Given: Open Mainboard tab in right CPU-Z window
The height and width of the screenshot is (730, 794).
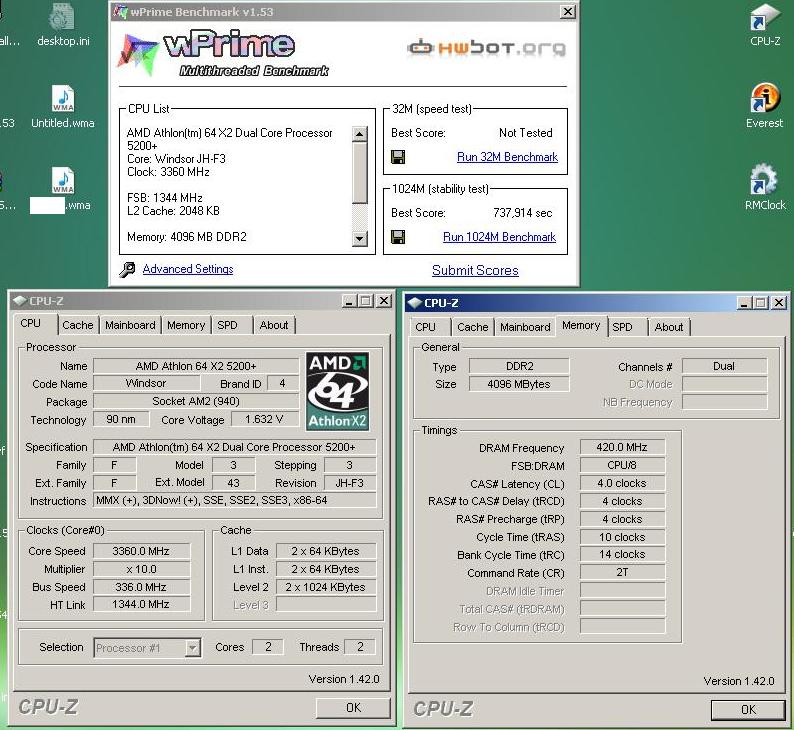Looking at the screenshot, I should 525,327.
